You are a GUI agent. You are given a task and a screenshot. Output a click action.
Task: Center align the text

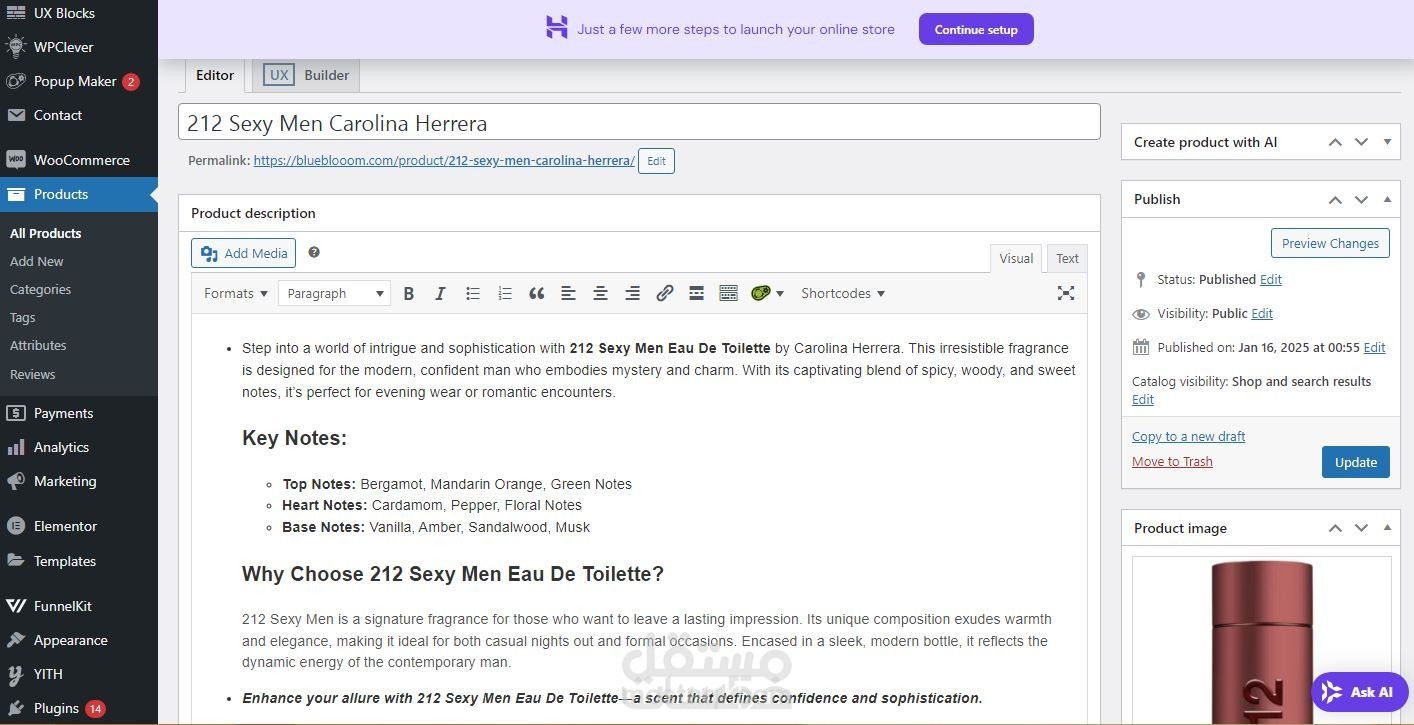pos(600,293)
